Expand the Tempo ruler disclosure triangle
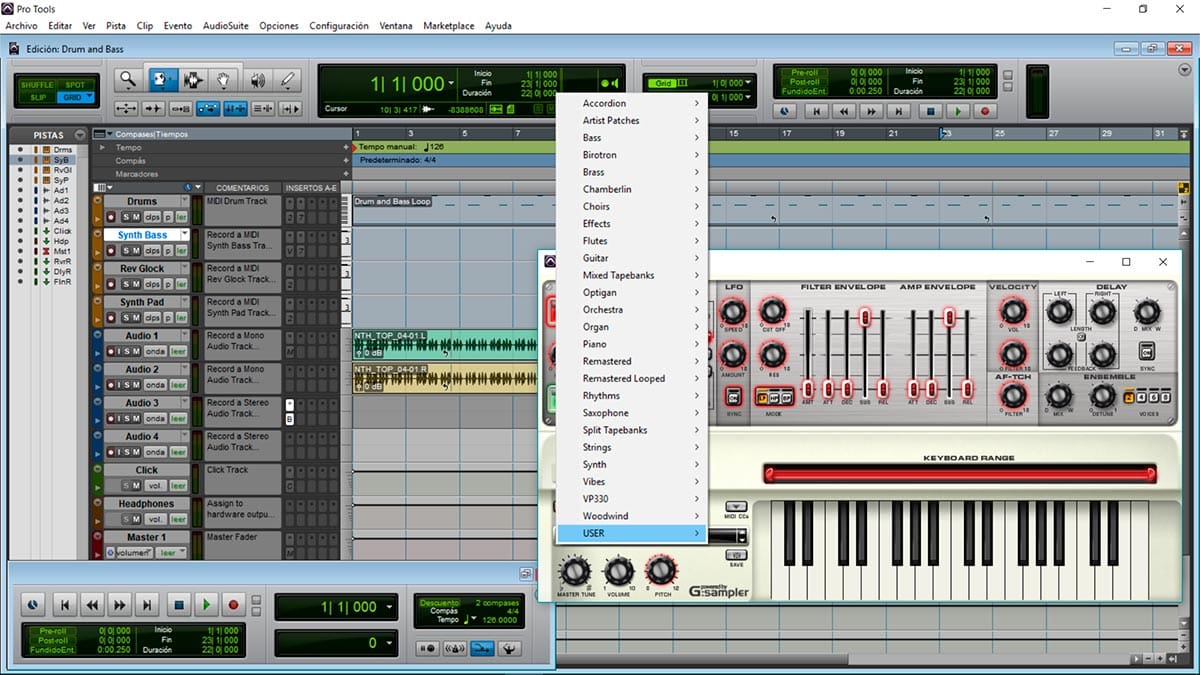1200x675 pixels. coord(101,147)
